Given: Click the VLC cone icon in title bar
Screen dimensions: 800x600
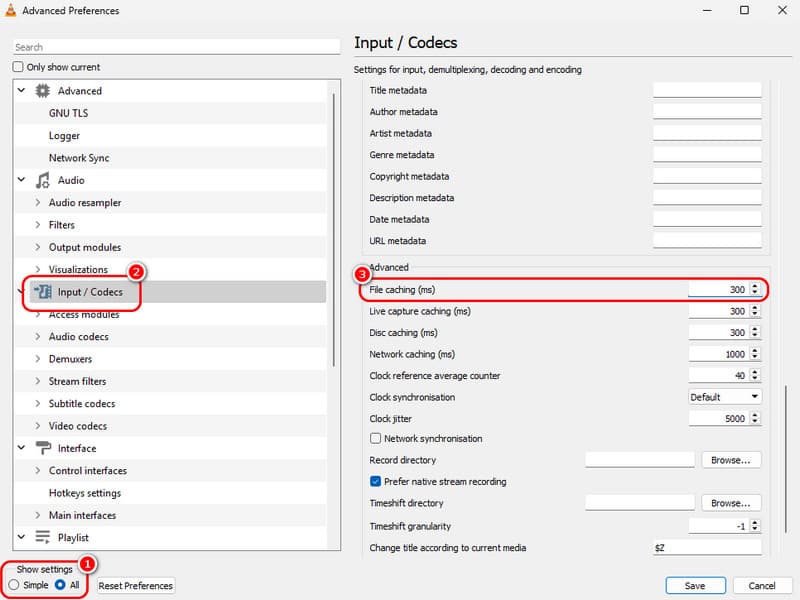Looking at the screenshot, I should (11, 11).
